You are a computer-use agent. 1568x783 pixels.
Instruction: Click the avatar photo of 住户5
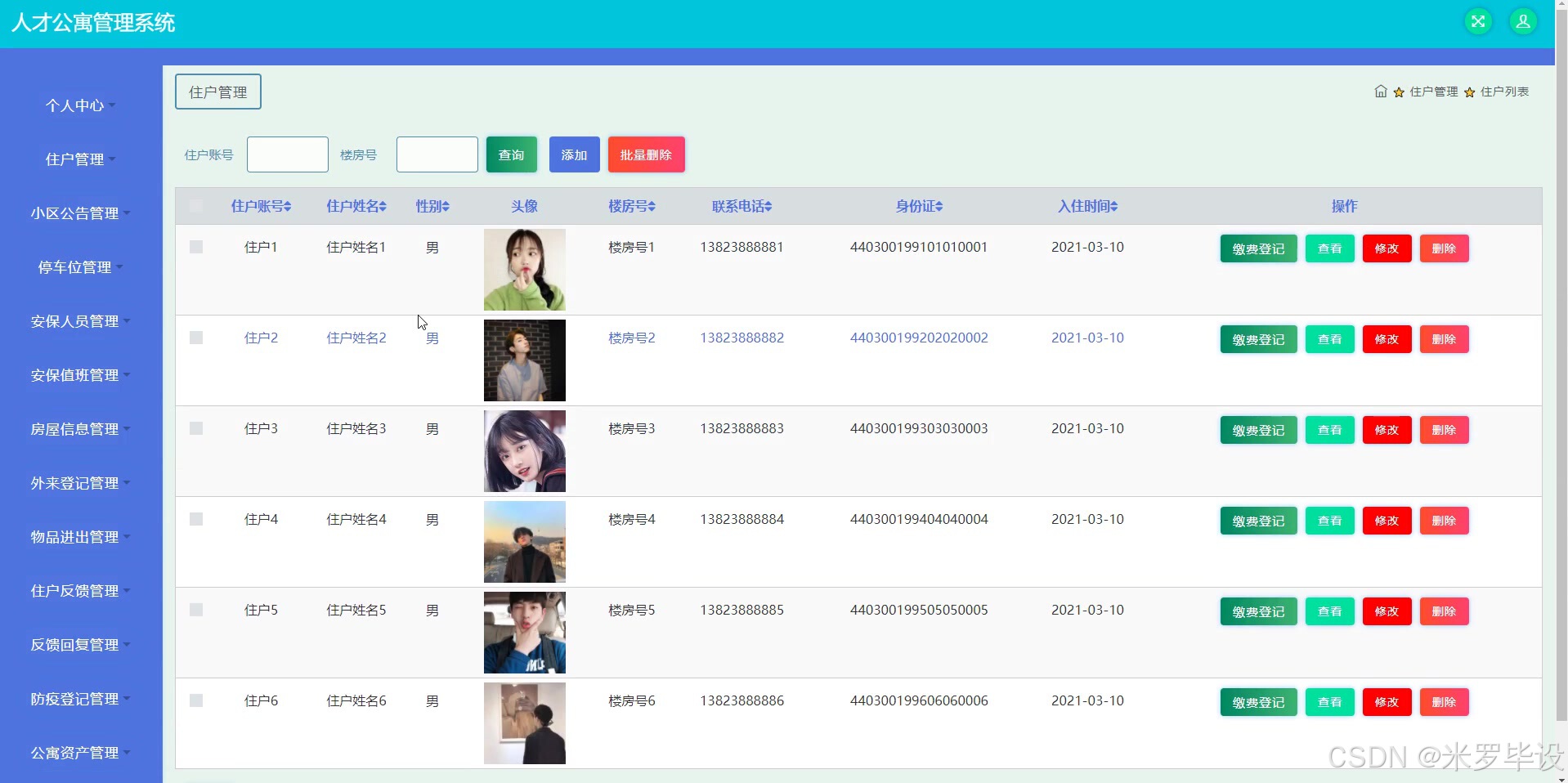(525, 633)
